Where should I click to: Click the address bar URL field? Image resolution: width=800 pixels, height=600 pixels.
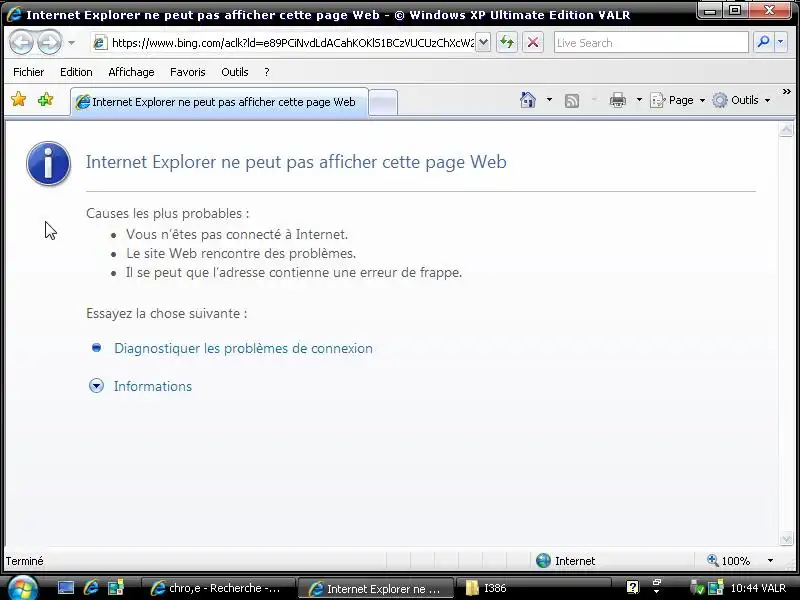tap(285, 43)
